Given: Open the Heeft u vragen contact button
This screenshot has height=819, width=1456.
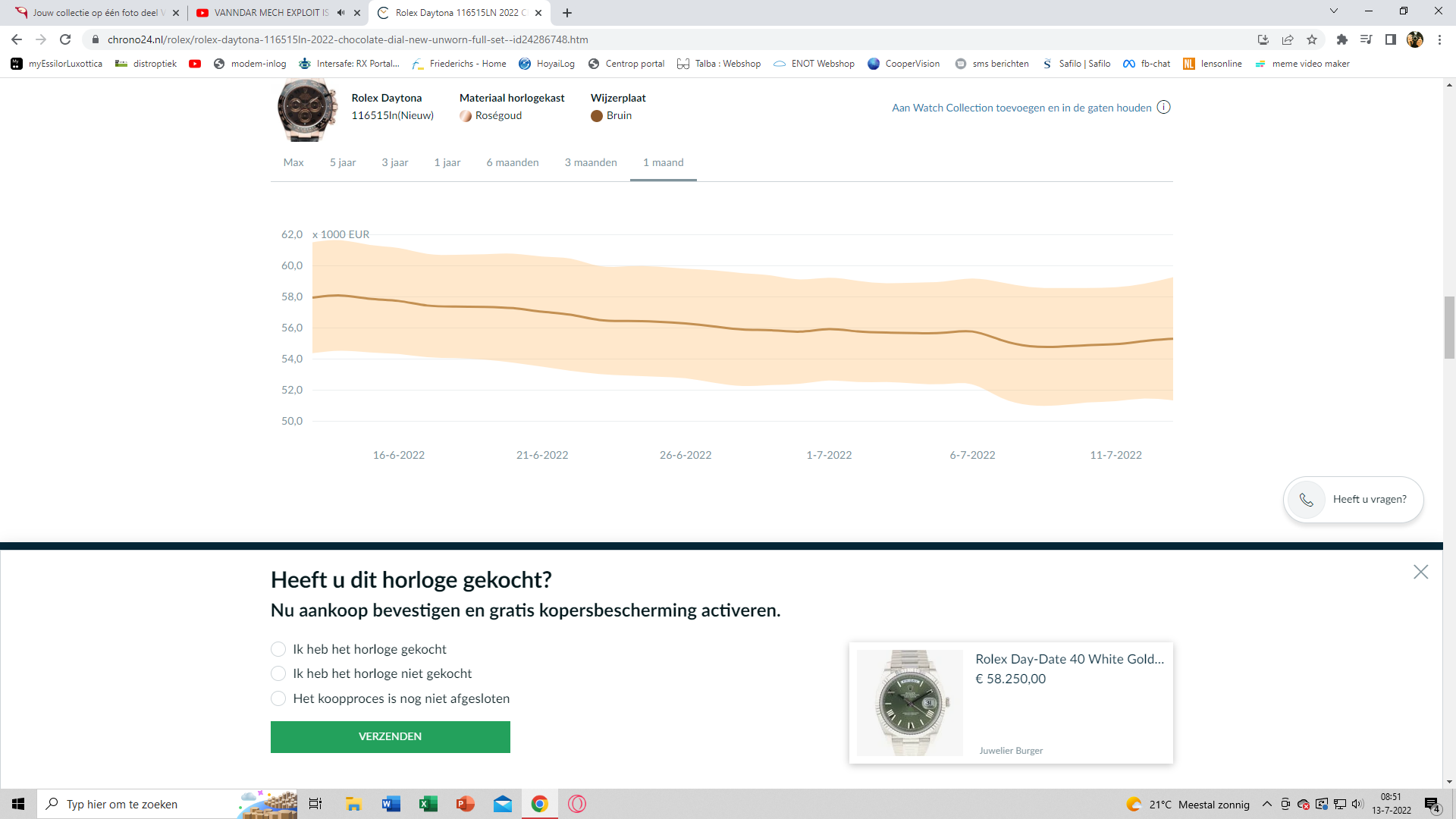Looking at the screenshot, I should tap(1354, 500).
